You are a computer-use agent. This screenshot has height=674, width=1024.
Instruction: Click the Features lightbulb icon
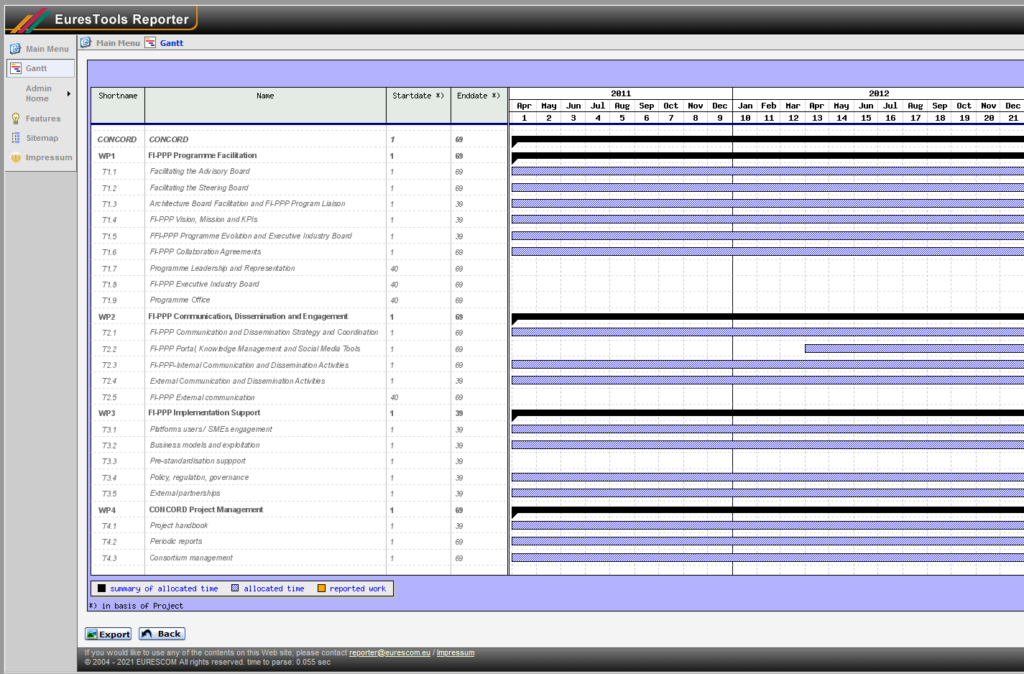pyautogui.click(x=15, y=118)
